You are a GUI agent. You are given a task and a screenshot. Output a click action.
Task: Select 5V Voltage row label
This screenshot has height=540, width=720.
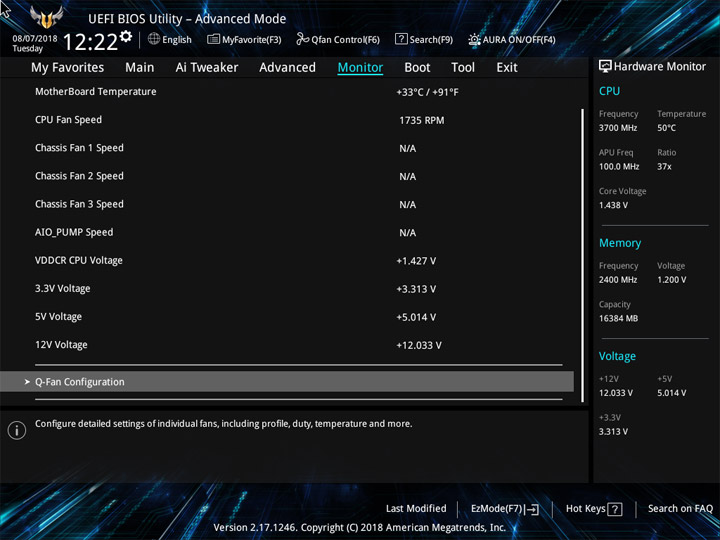tap(58, 316)
